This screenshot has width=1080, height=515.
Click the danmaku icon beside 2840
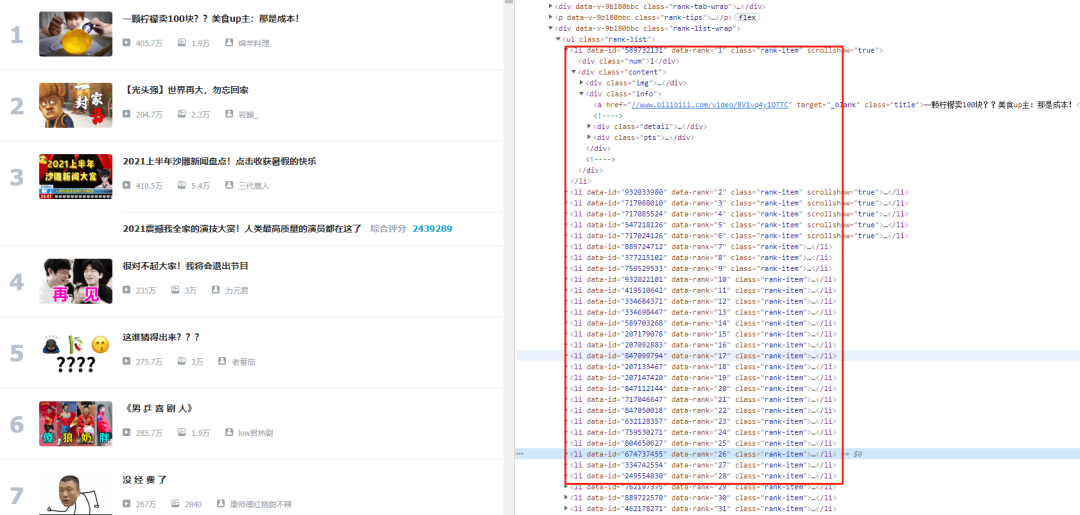pyautogui.click(x=175, y=504)
